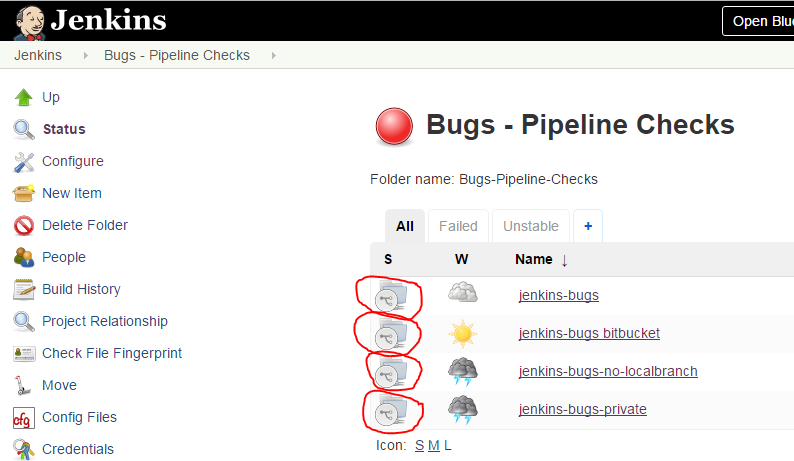Click the Move hand truck icon

point(22,386)
